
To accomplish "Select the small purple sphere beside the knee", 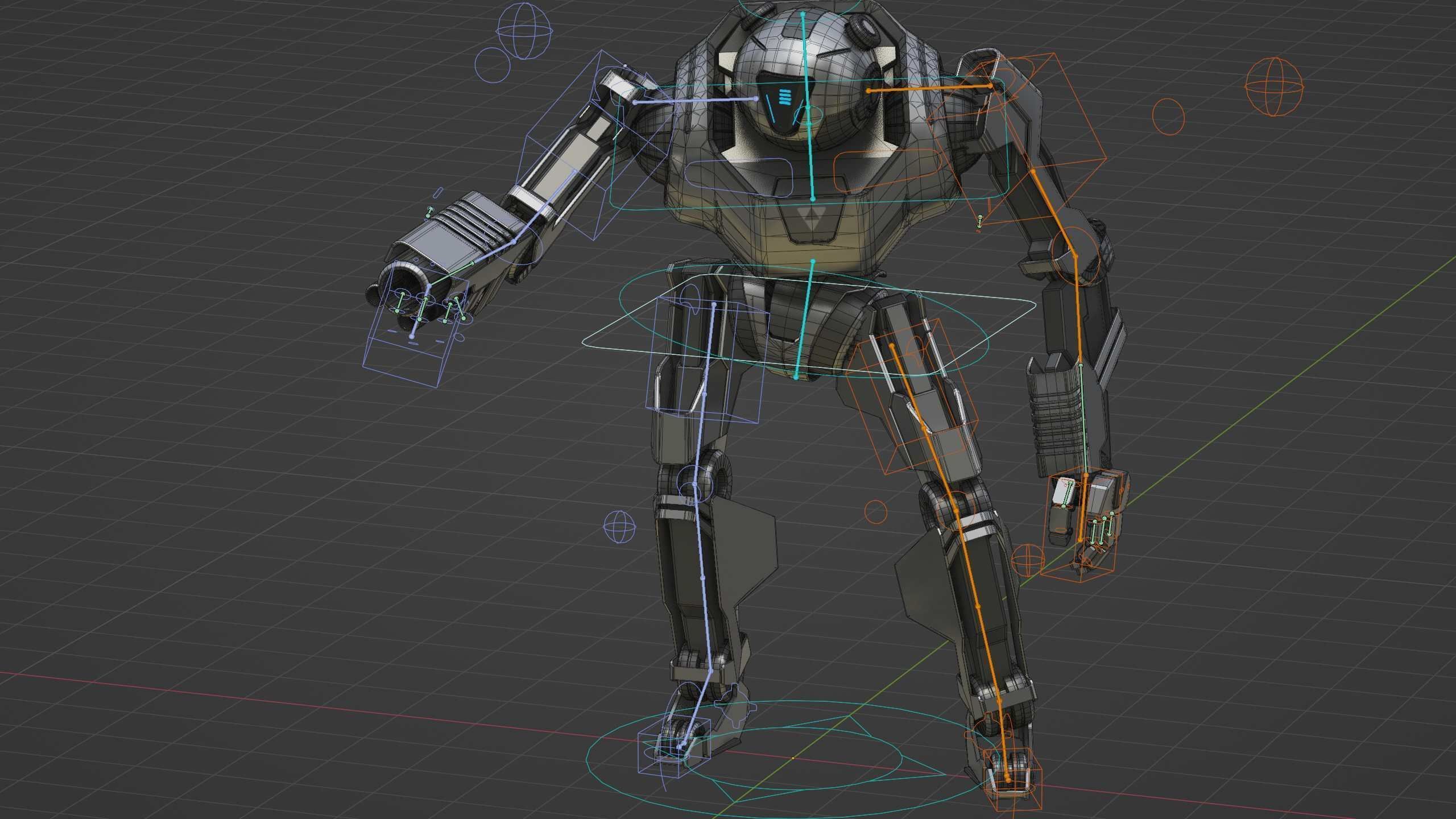I will click(x=619, y=526).
